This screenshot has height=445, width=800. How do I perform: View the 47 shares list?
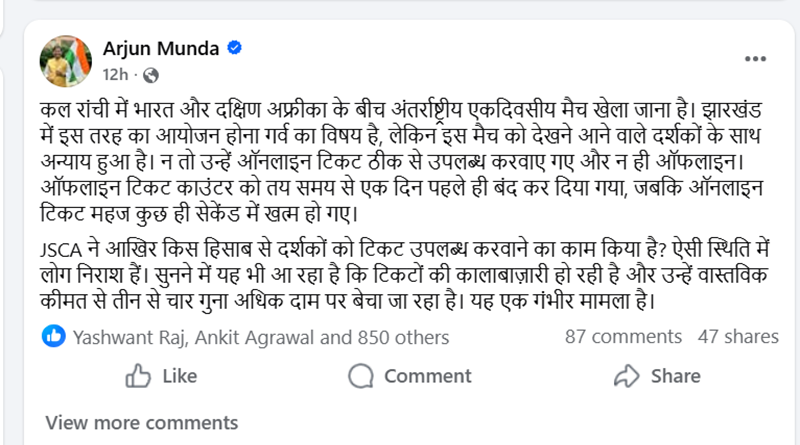pyautogui.click(x=738, y=337)
